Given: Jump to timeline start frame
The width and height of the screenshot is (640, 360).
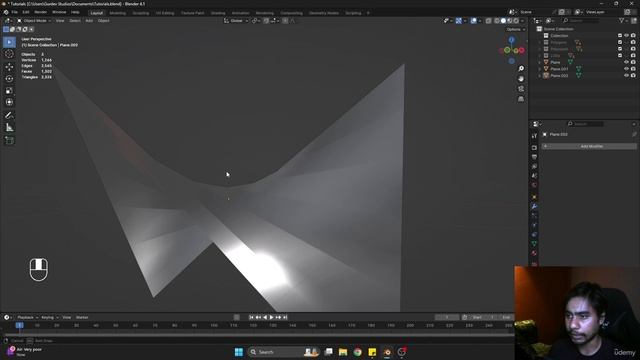Looking at the screenshot, I should click(251, 317).
